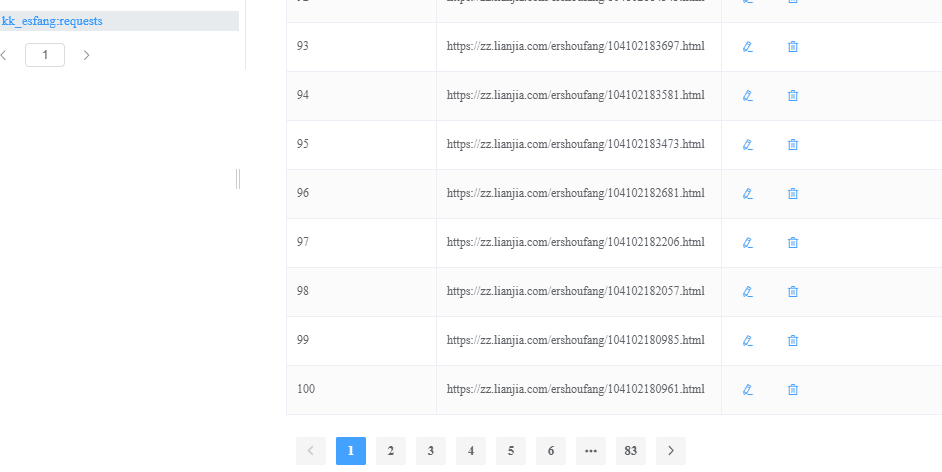The height and width of the screenshot is (472, 942).
Task: Edit row 99's URL entry
Action: point(747,340)
